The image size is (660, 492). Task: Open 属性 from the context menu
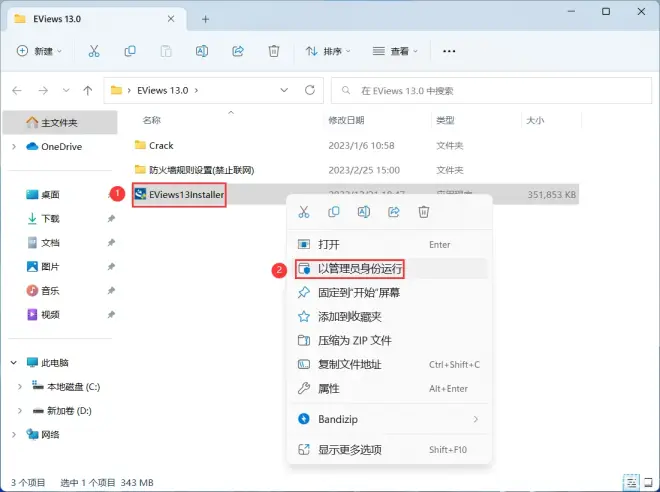(389, 388)
